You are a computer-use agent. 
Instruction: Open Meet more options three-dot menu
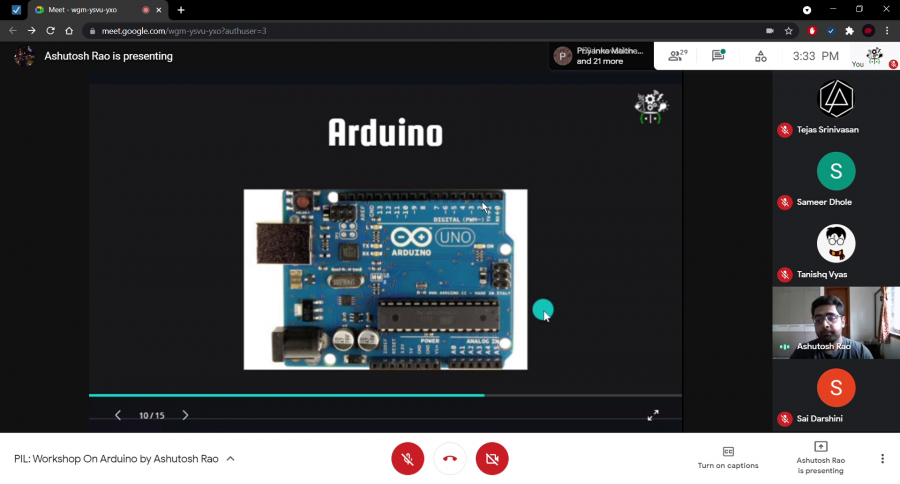pyautogui.click(x=882, y=459)
